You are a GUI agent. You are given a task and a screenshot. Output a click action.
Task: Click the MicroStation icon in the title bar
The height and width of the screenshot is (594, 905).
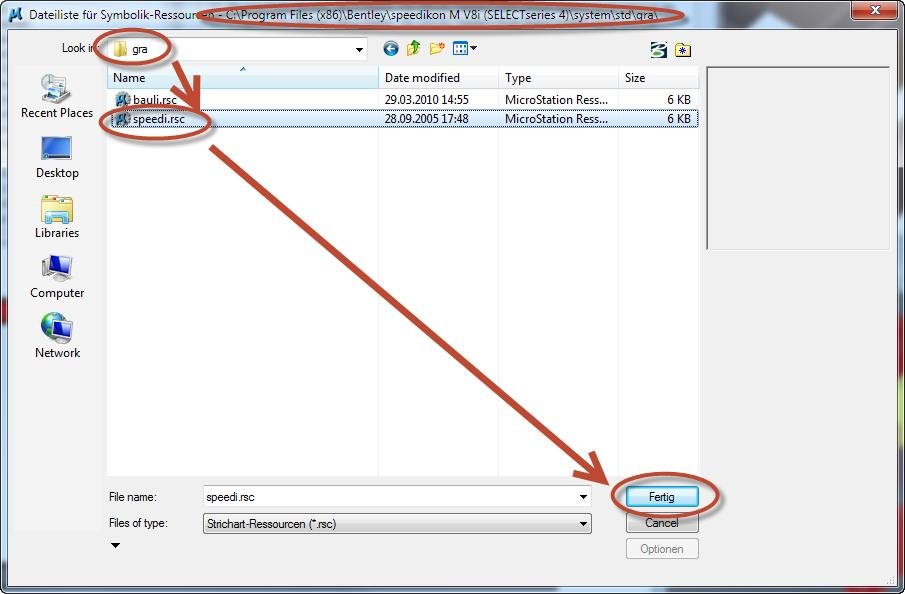pyautogui.click(x=16, y=14)
